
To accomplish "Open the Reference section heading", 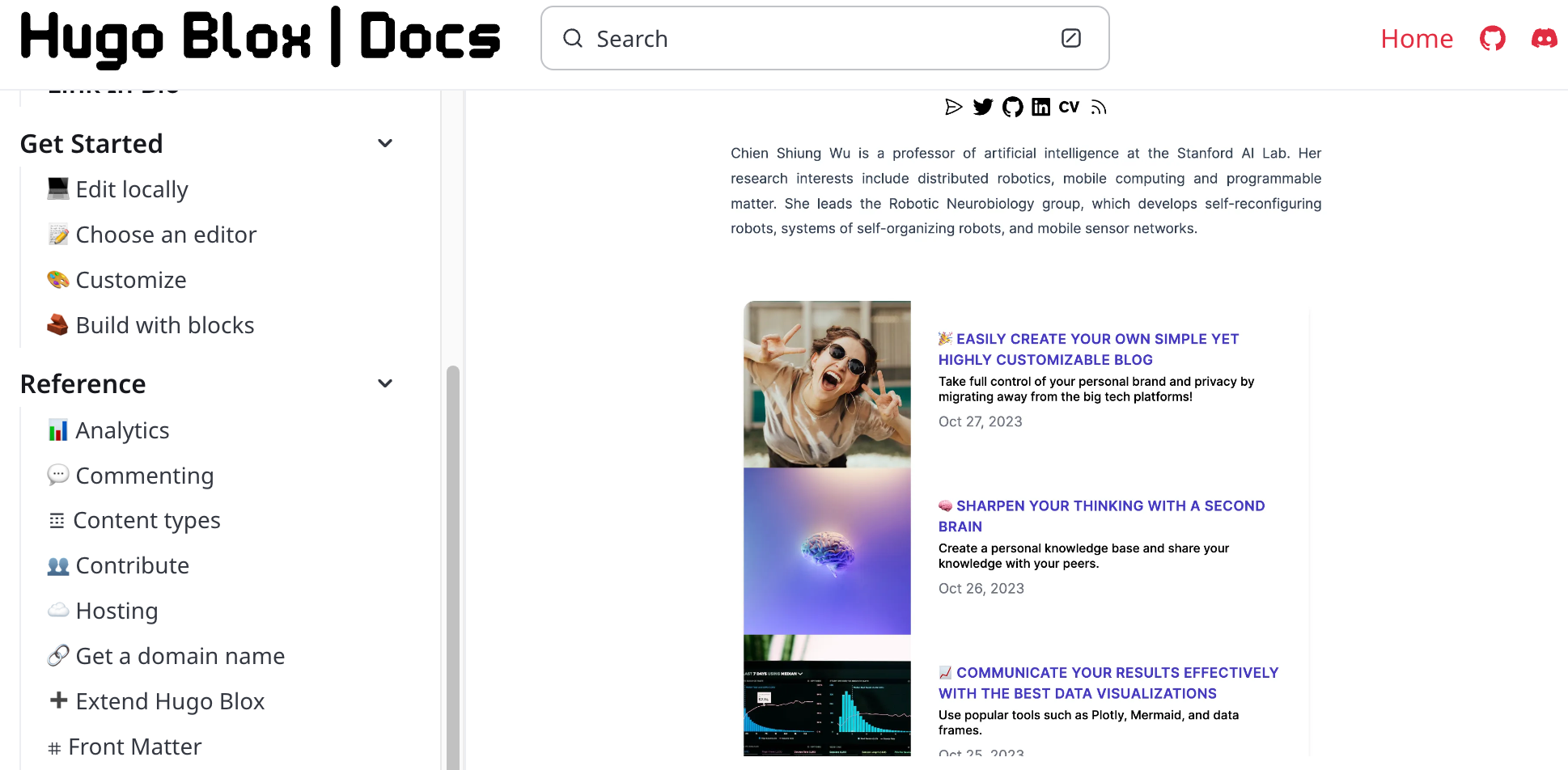I will pos(83,384).
